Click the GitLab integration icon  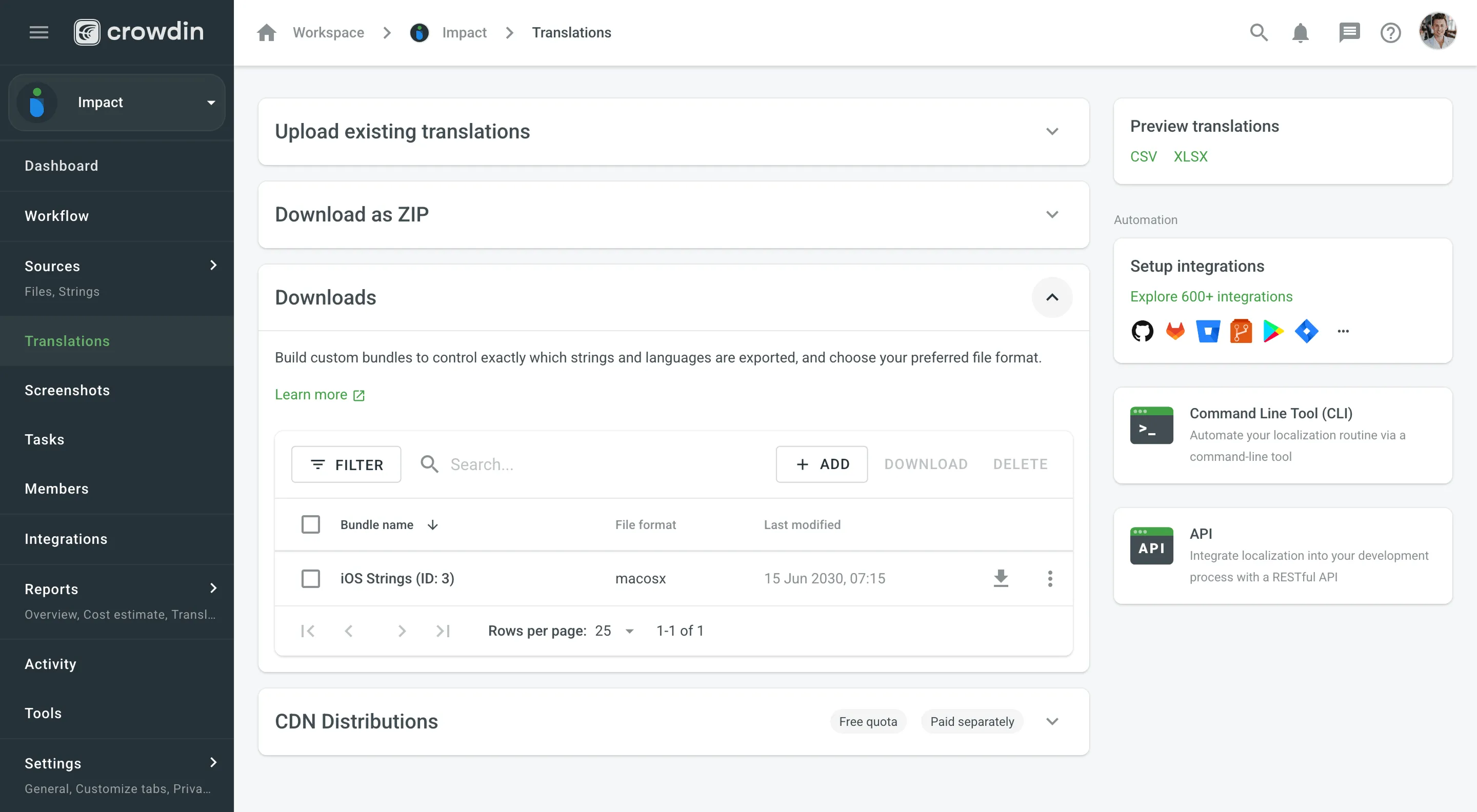coord(1175,331)
